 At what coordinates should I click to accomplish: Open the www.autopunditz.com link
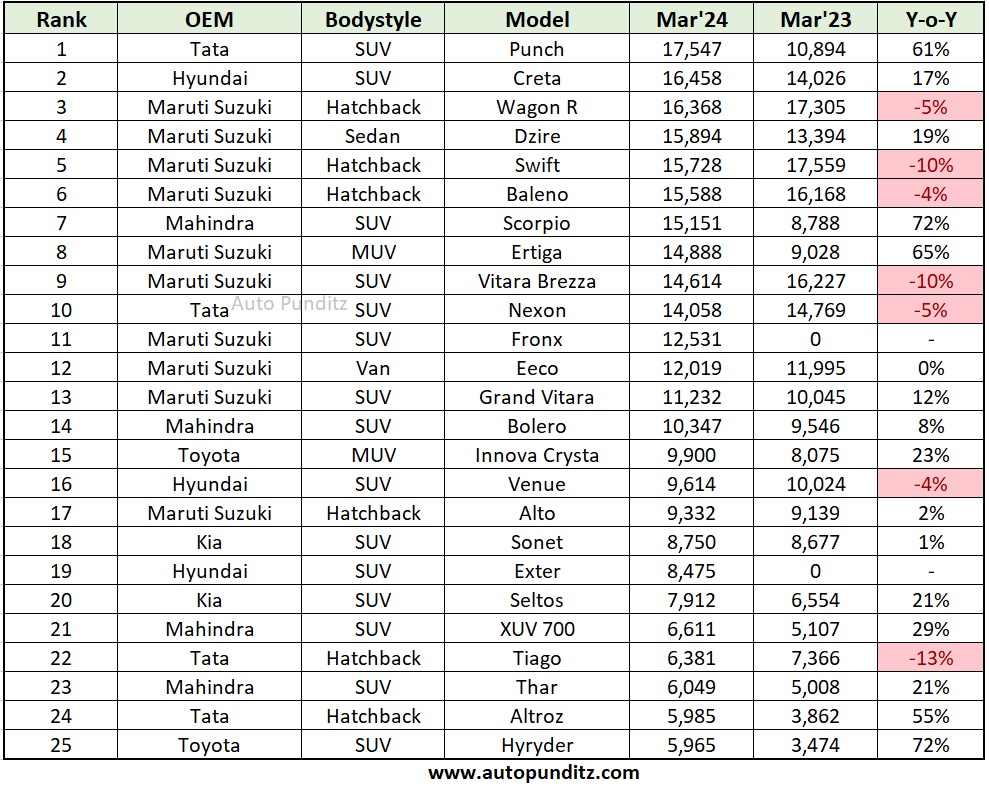click(x=534, y=772)
